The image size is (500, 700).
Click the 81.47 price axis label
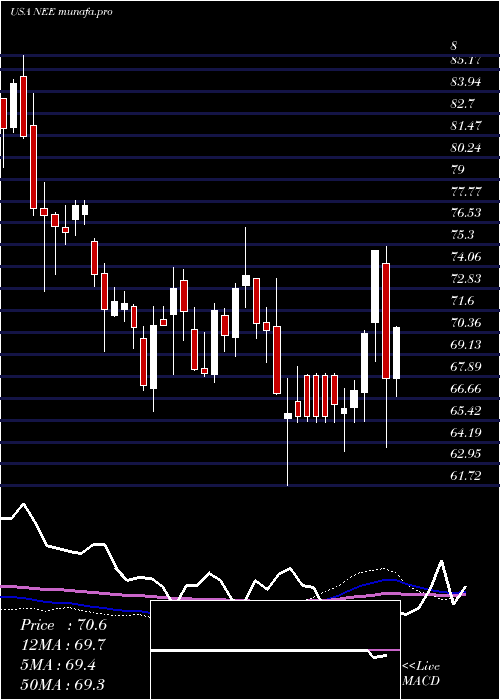[x=466, y=125]
